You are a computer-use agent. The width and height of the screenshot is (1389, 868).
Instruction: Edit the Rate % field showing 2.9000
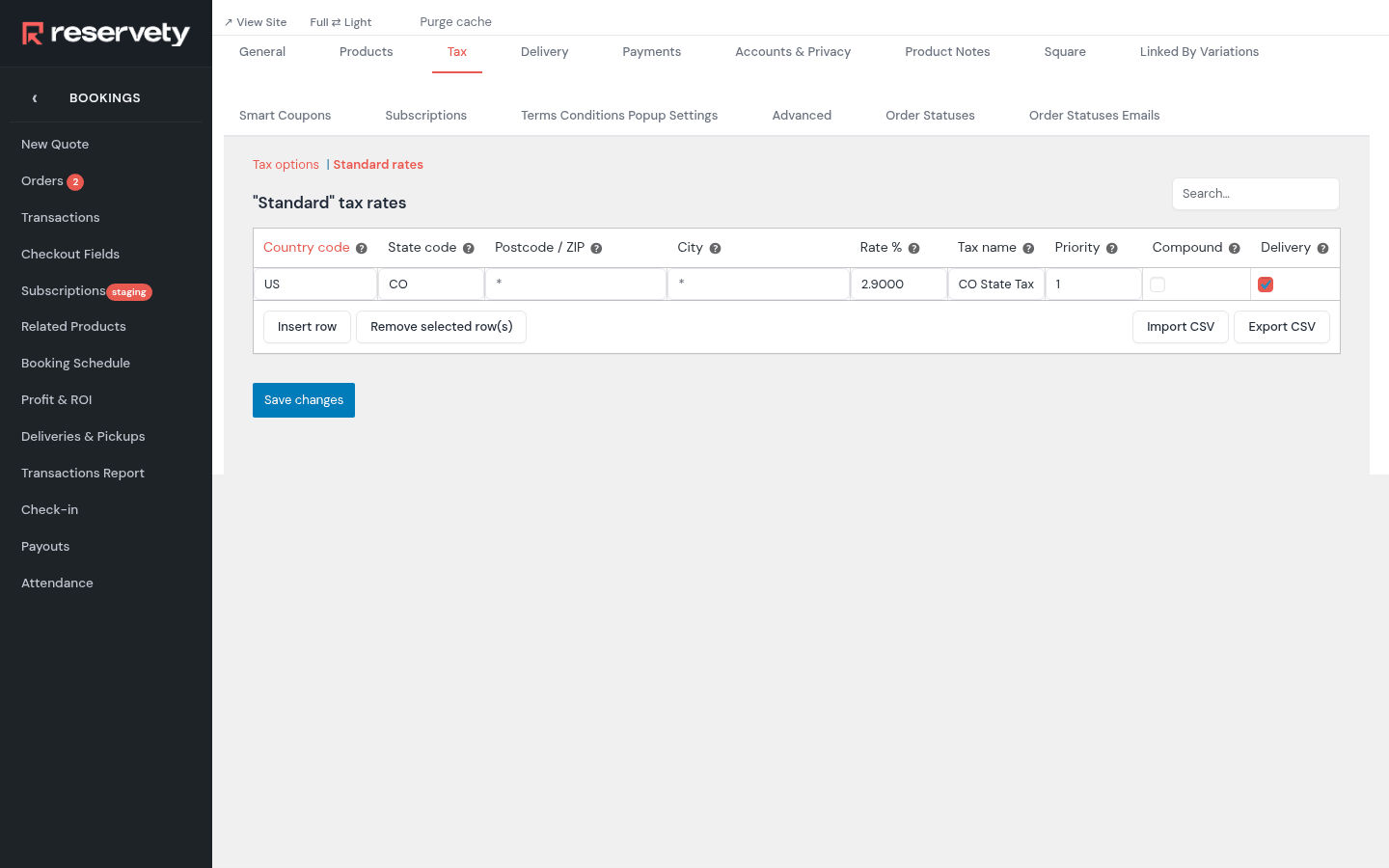click(x=899, y=285)
